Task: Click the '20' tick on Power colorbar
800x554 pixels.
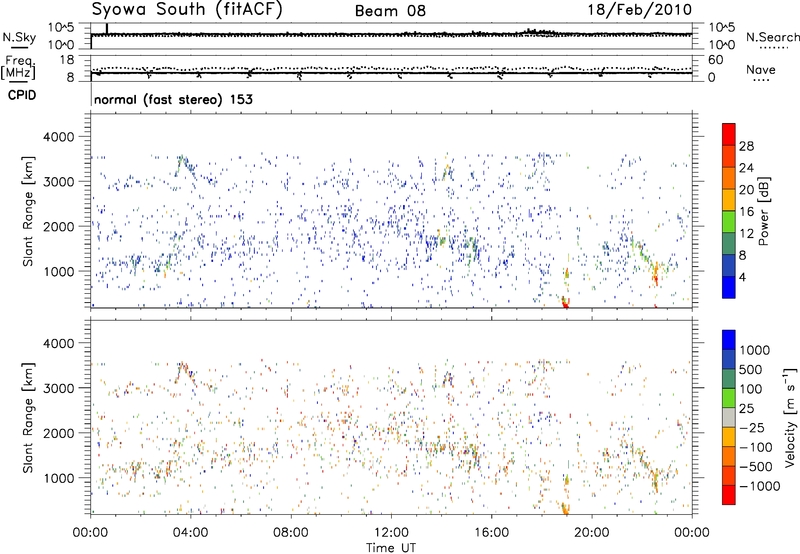Action: tap(746, 190)
